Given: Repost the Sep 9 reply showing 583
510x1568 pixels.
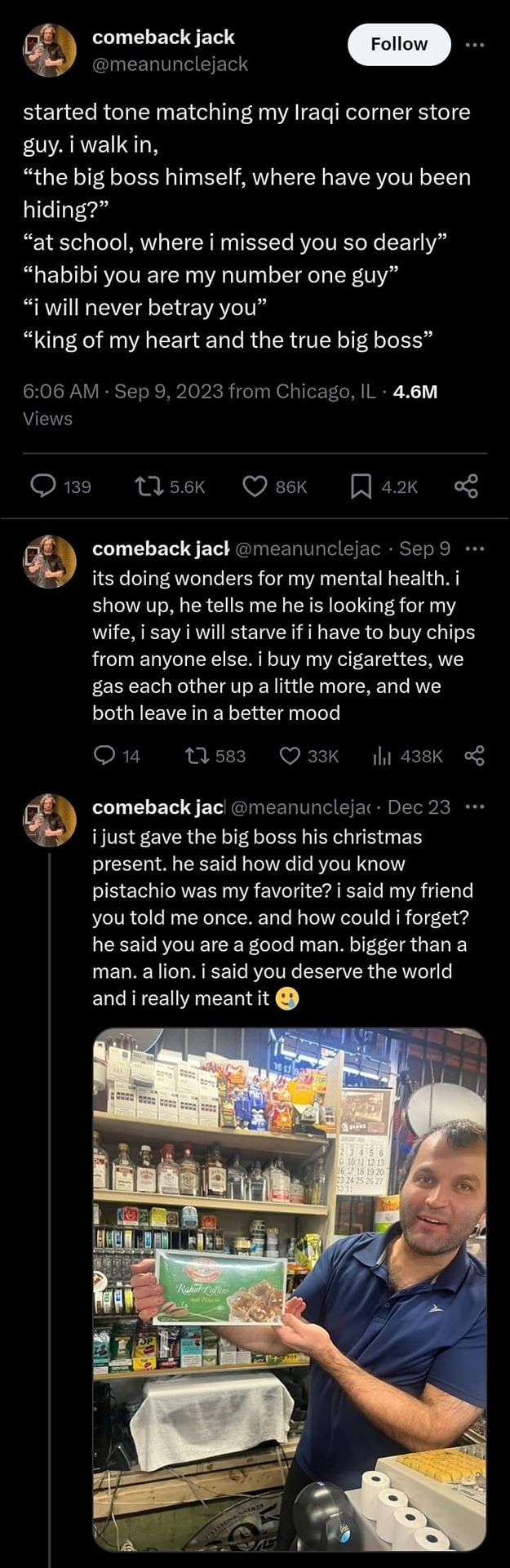Looking at the screenshot, I should (196, 756).
